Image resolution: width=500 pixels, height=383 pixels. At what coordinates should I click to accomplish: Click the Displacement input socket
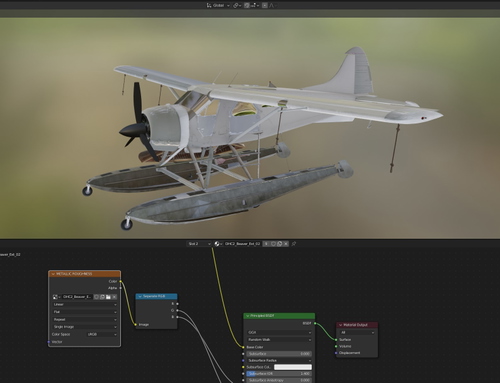(336, 353)
